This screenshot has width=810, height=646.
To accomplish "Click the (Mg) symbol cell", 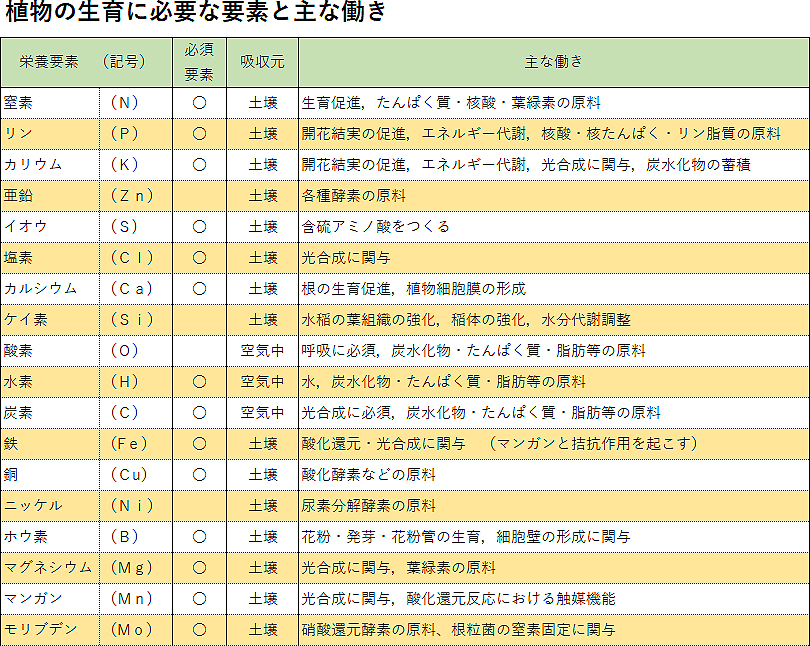I will pos(136,568).
